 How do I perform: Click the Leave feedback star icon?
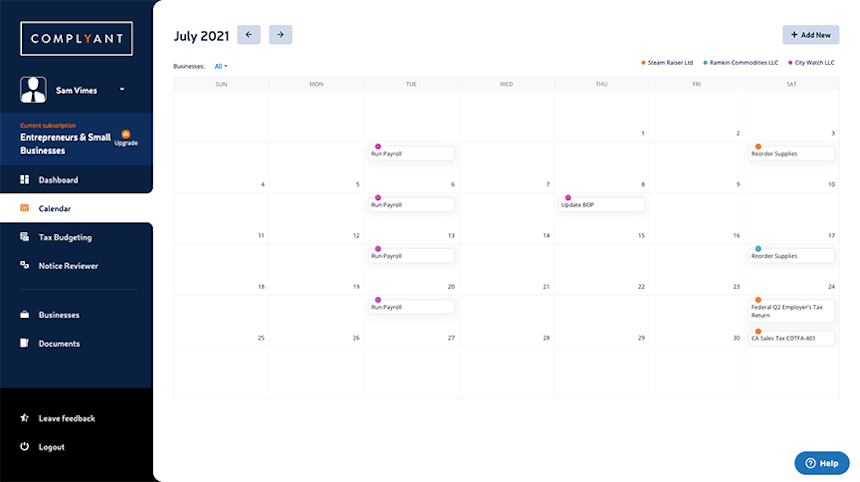pos(25,418)
